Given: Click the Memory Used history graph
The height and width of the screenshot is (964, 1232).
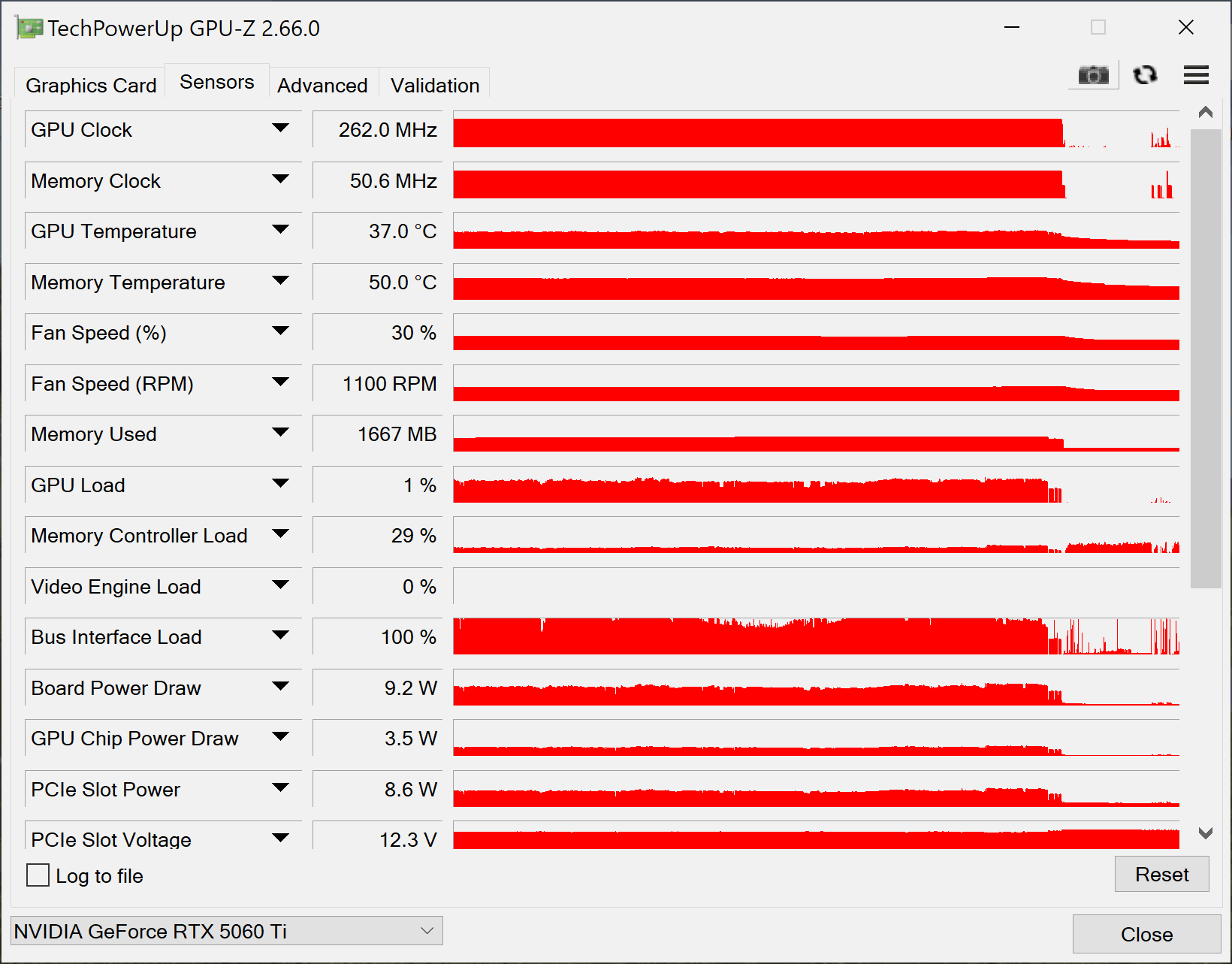Looking at the screenshot, I should 816,434.
